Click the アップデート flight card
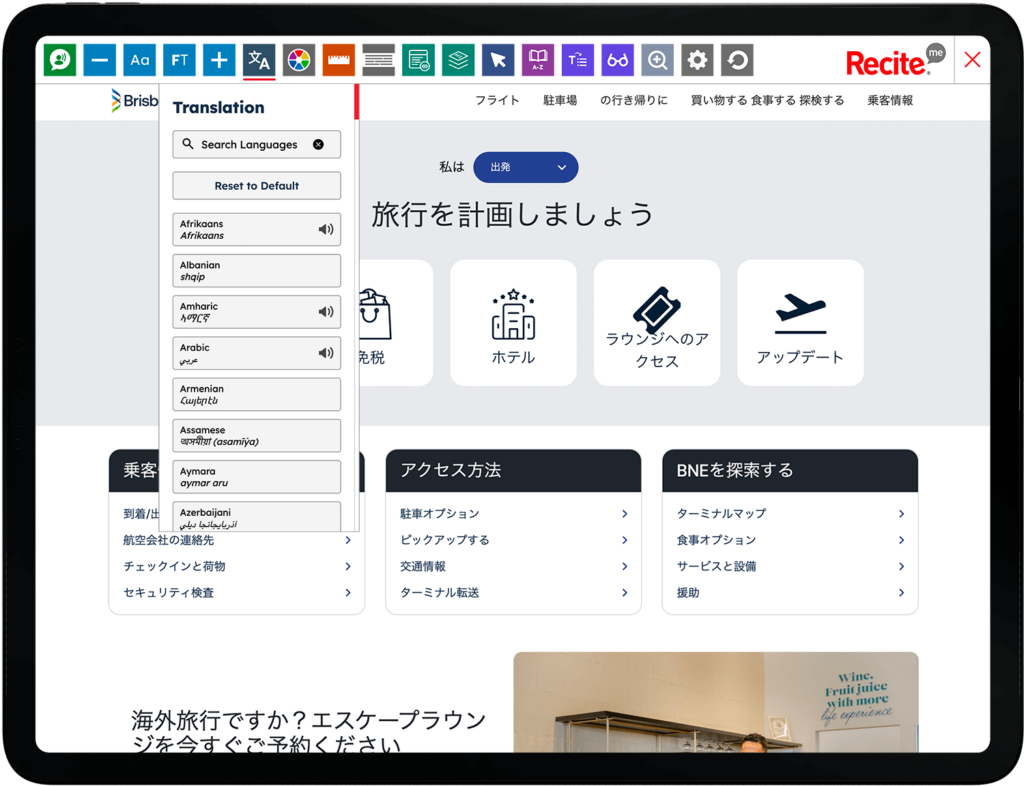The height and width of the screenshot is (786, 1024). click(x=801, y=322)
